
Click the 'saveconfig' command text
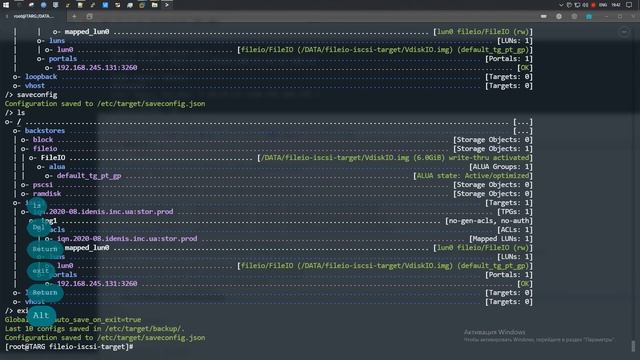tap(37, 95)
